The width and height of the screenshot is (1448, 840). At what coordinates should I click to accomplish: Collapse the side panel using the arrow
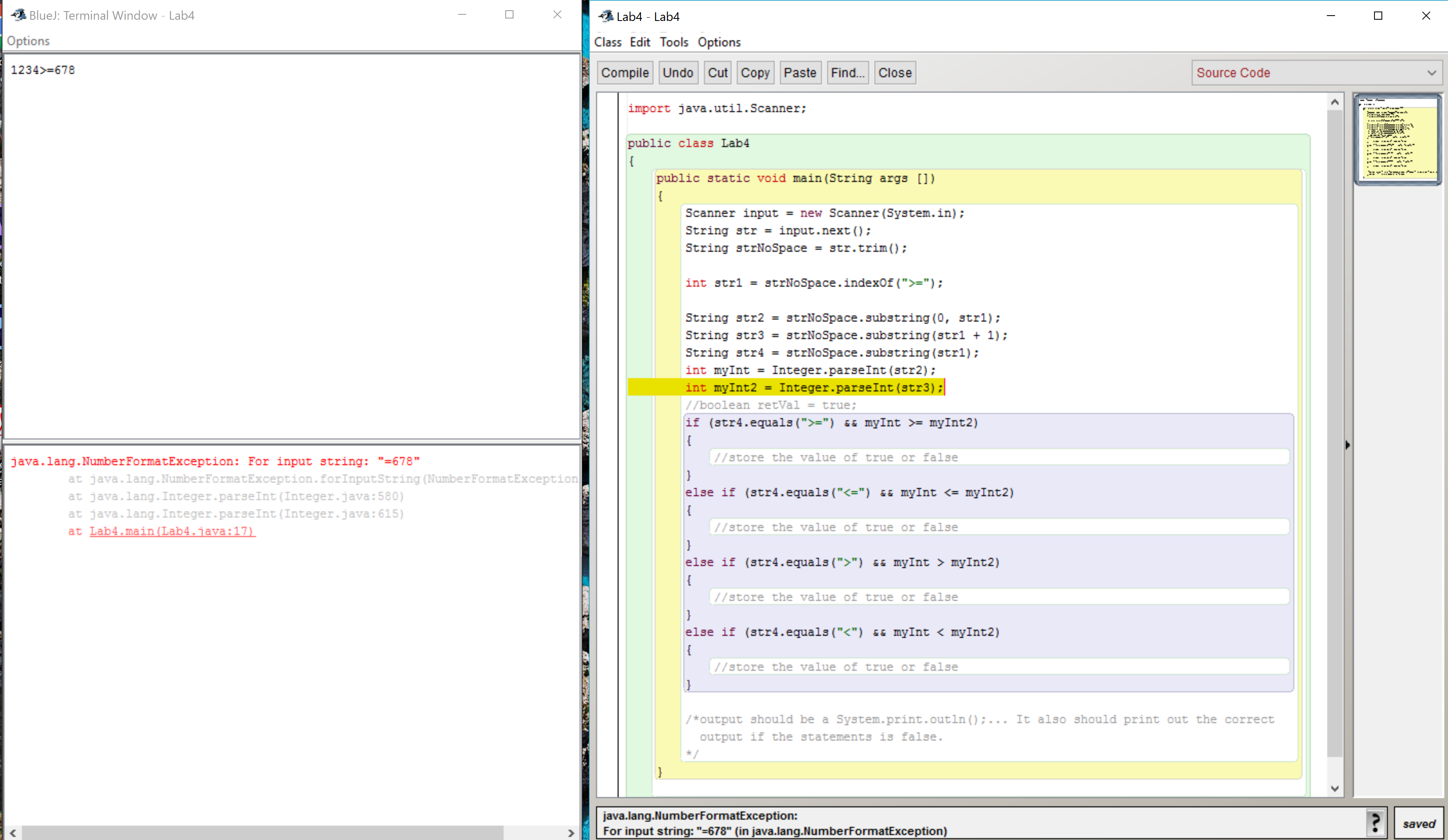point(1347,445)
